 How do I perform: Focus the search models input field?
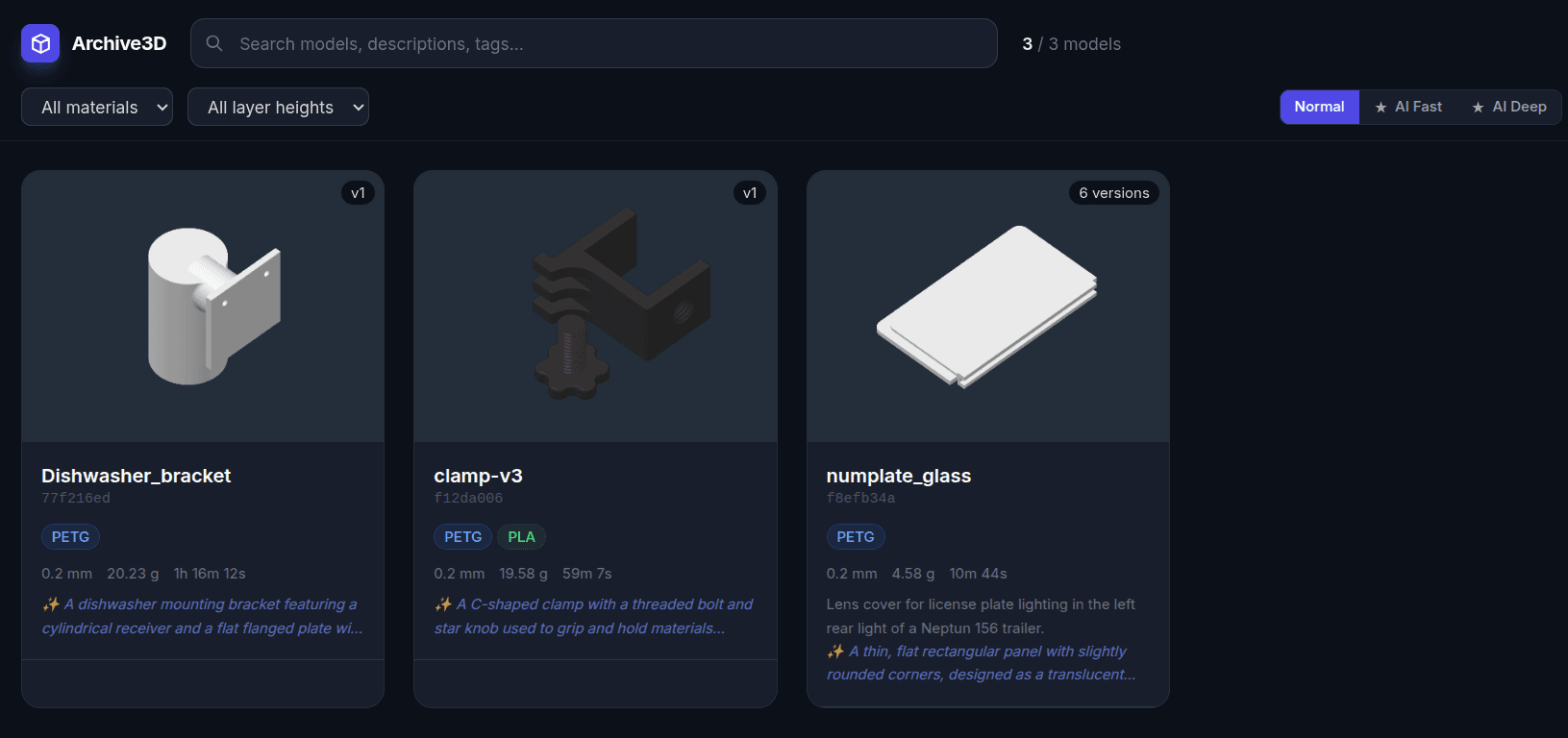tap(593, 43)
